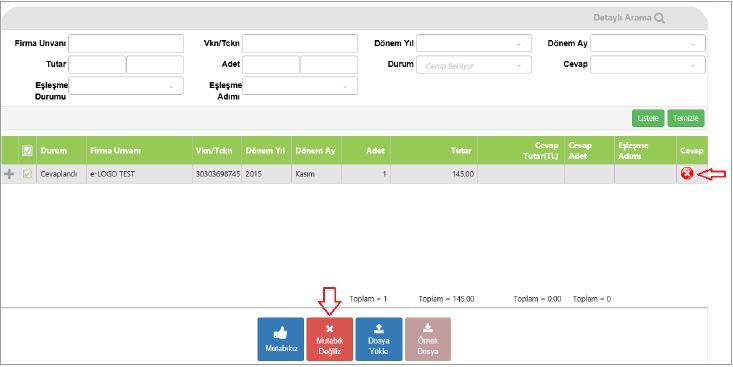The image size is (733, 367).
Task: Click the e-LOGO TEST company cell
Action: [x=139, y=174]
